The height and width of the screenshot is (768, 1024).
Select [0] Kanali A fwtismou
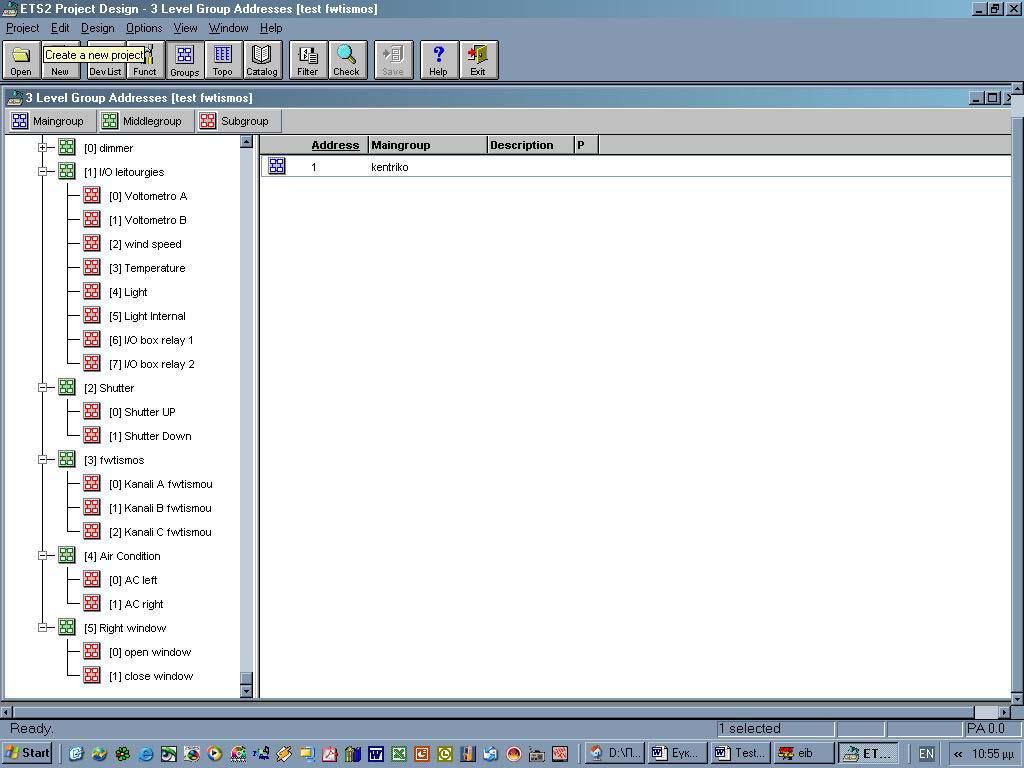pos(161,484)
